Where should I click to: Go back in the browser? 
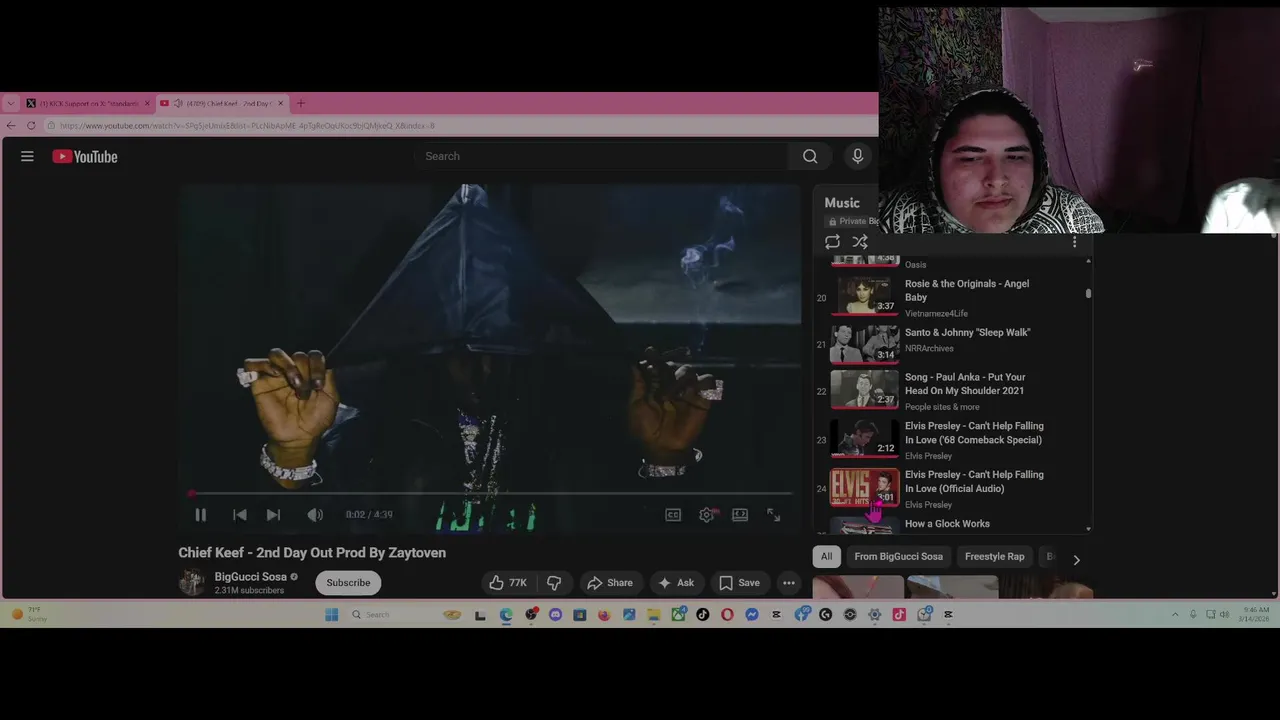pyautogui.click(x=11, y=126)
